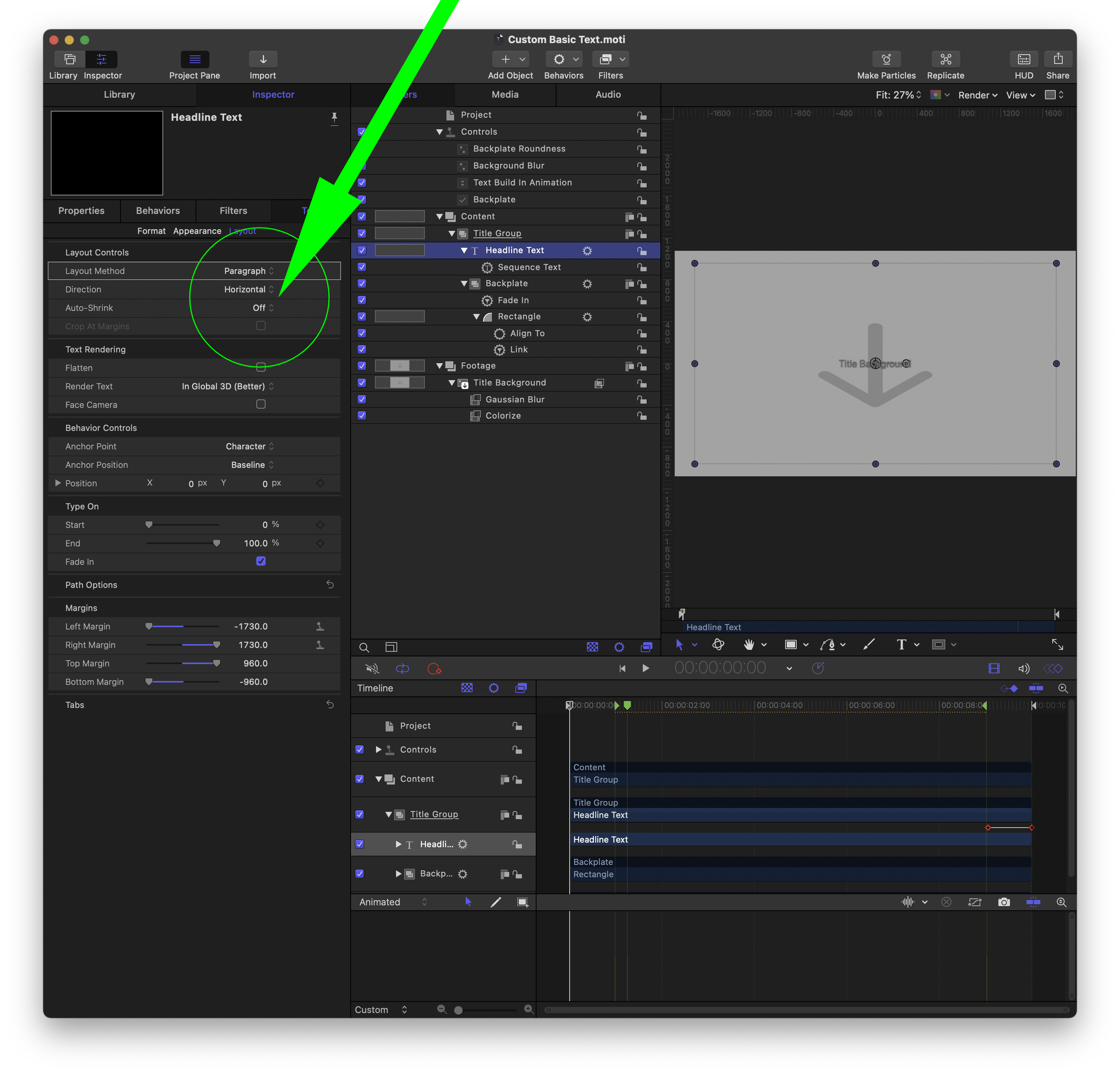Select the Pan hand tool
Screen dimensions: 1120x1075
(749, 645)
